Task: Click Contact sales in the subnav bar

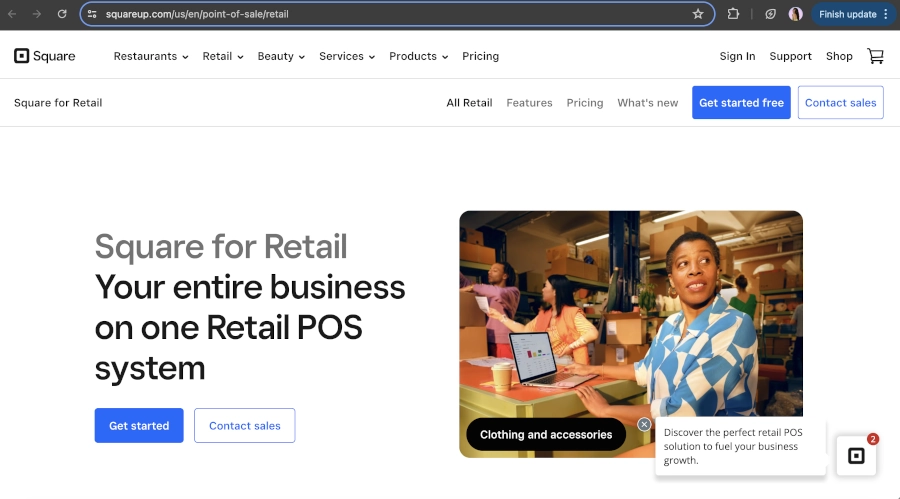Action: point(840,103)
